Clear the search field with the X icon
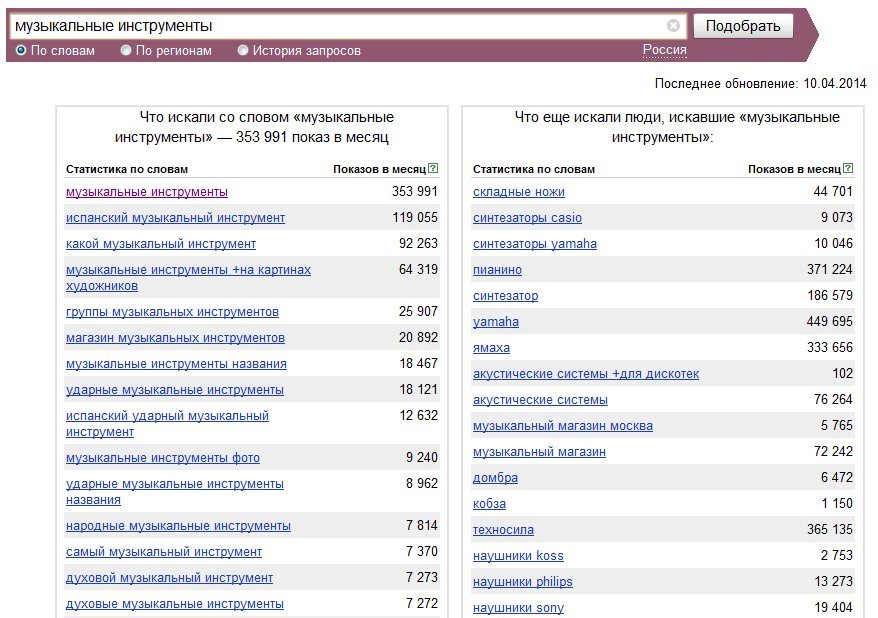The width and height of the screenshot is (878, 618). tap(673, 26)
